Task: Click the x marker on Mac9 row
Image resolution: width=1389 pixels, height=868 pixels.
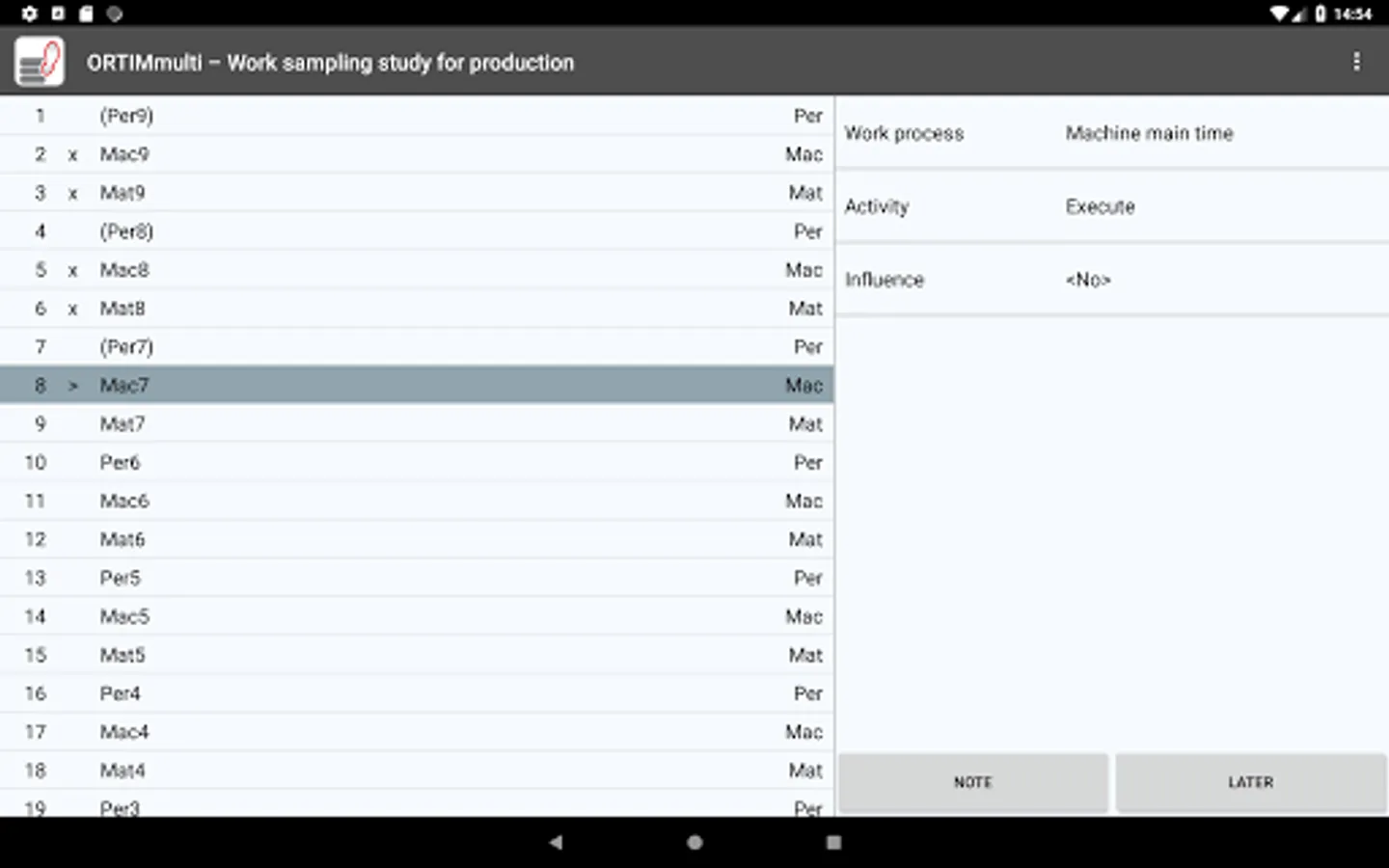Action: pyautogui.click(x=72, y=154)
